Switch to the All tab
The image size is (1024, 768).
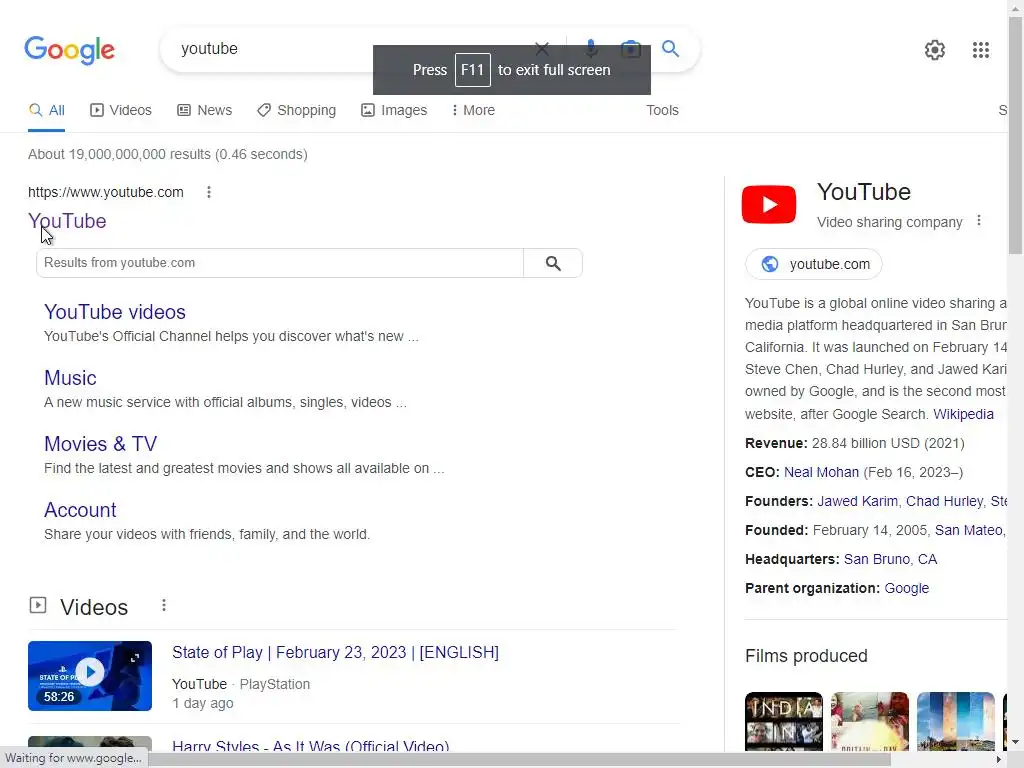pos(46,110)
